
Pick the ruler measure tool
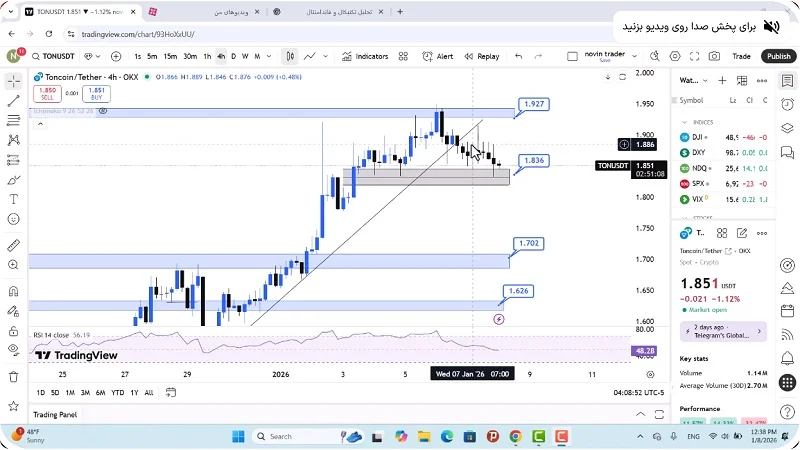pos(13,245)
